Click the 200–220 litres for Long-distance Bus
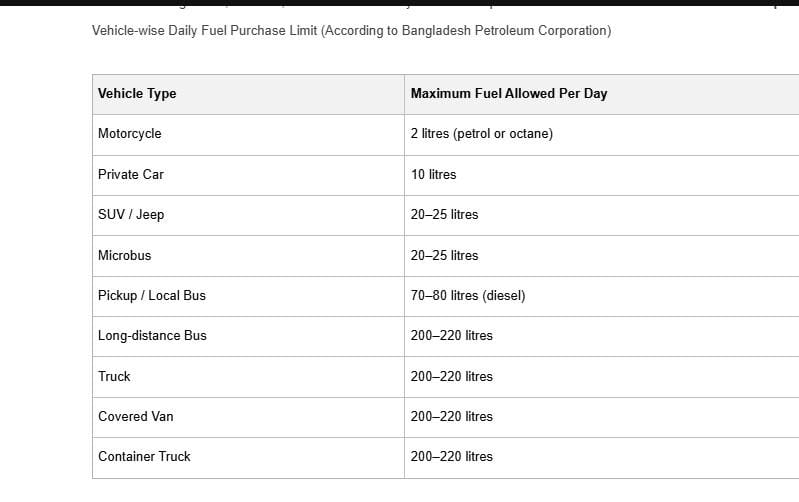This screenshot has width=799, height=502. [451, 335]
